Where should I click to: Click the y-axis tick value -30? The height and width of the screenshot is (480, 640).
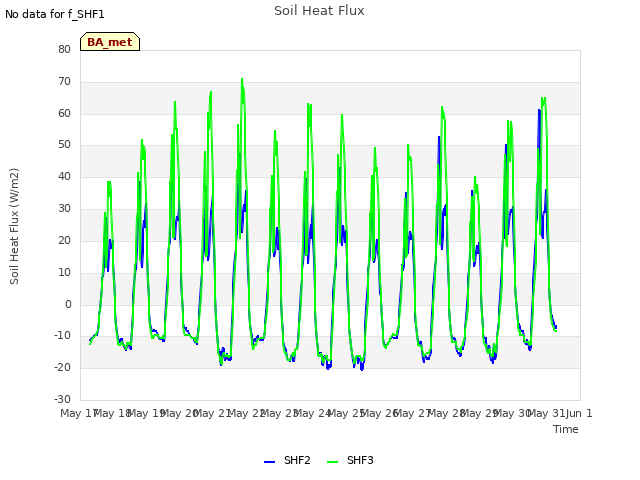click(62, 399)
